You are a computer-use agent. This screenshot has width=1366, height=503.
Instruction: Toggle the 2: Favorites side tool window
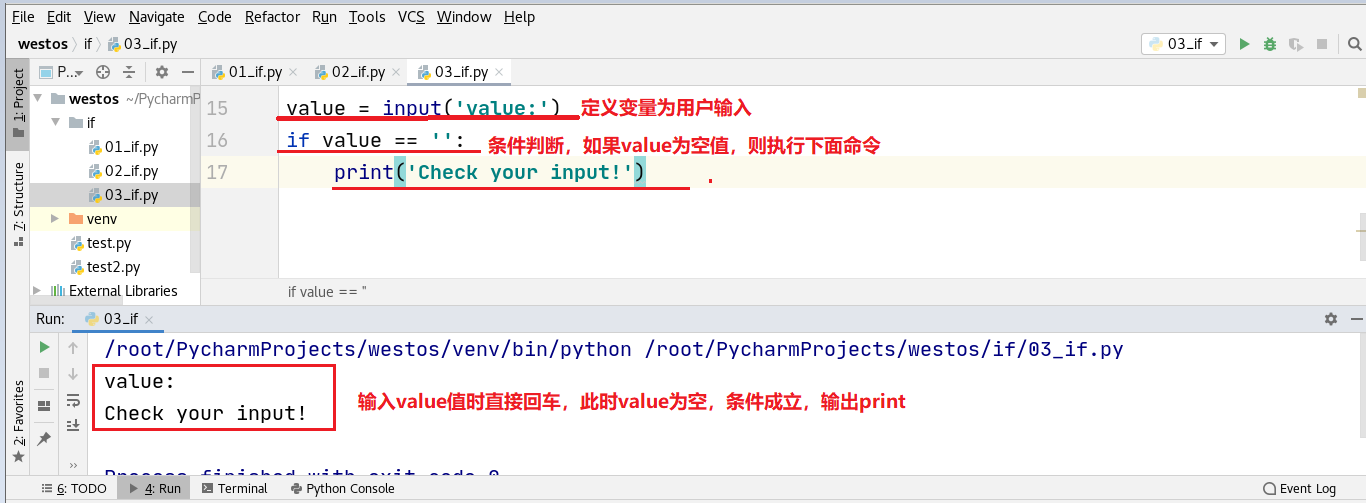tap(17, 422)
